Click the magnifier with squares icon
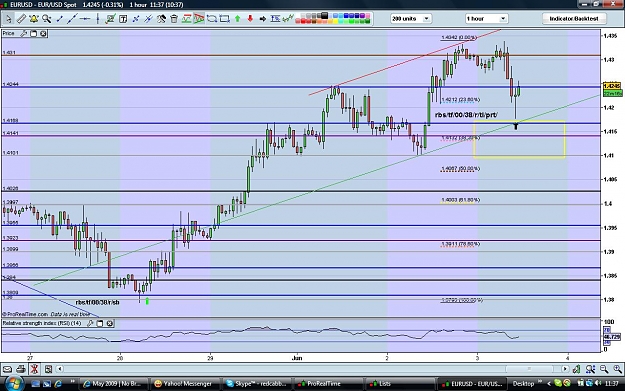This screenshot has height=391, width=625. (590, 369)
